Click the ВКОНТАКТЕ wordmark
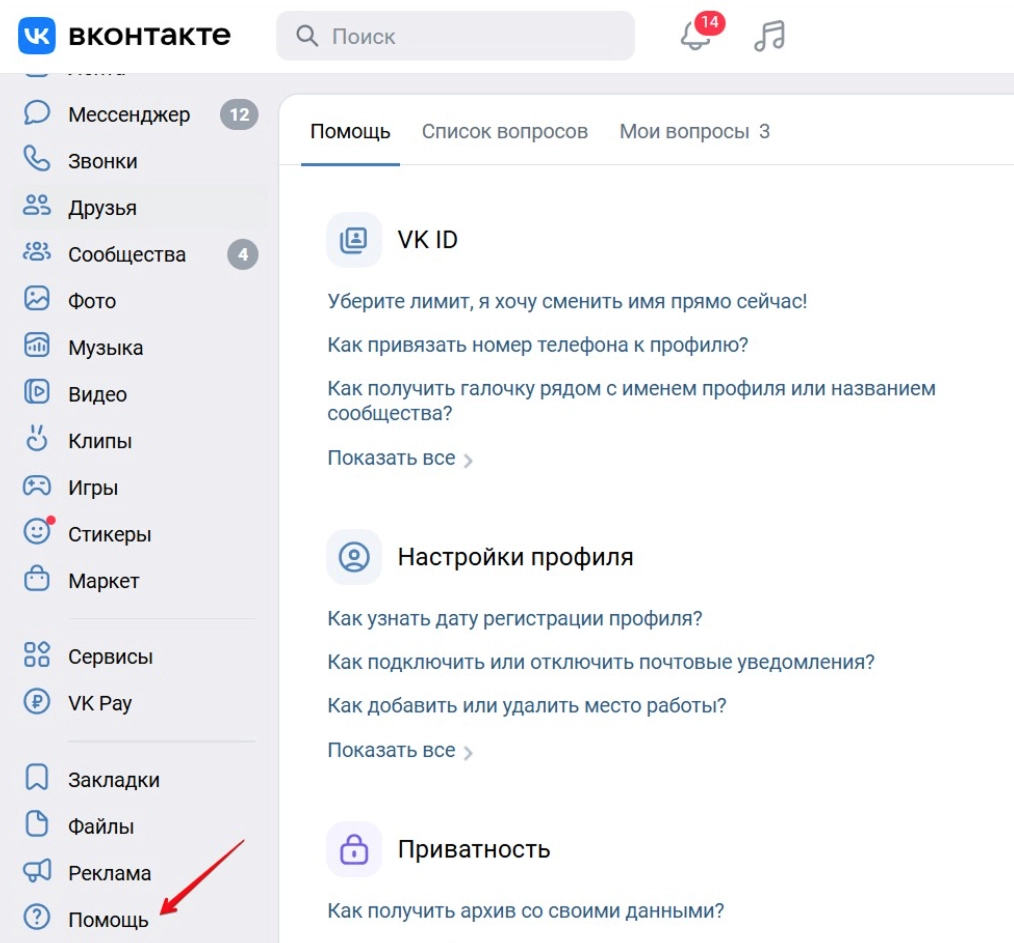 [x=149, y=36]
